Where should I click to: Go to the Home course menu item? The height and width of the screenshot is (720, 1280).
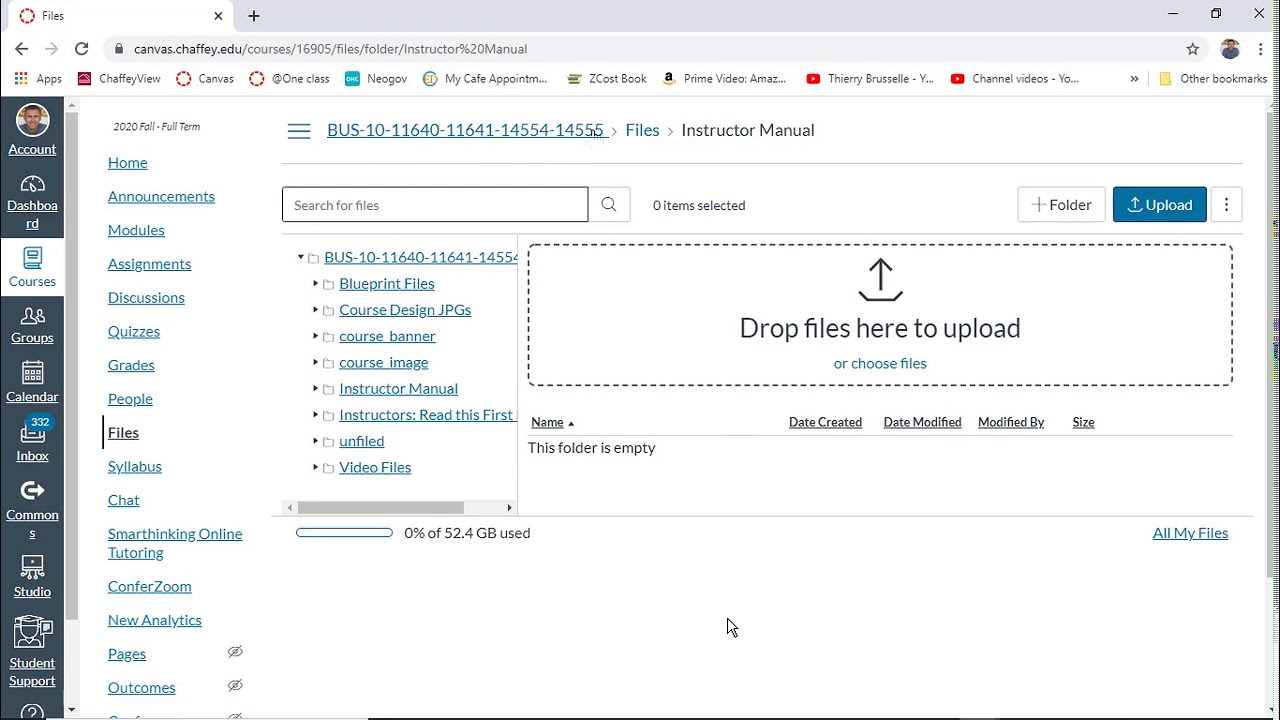pos(127,163)
